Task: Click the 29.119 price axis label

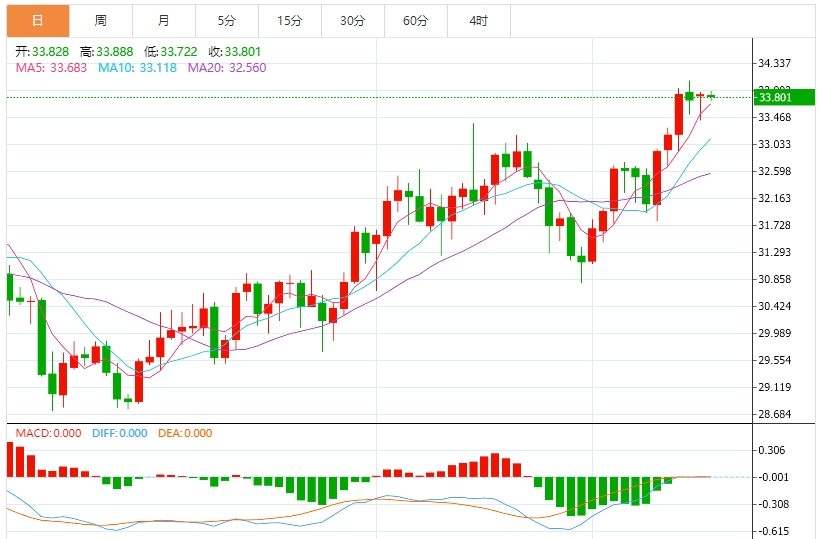Action: (x=775, y=387)
